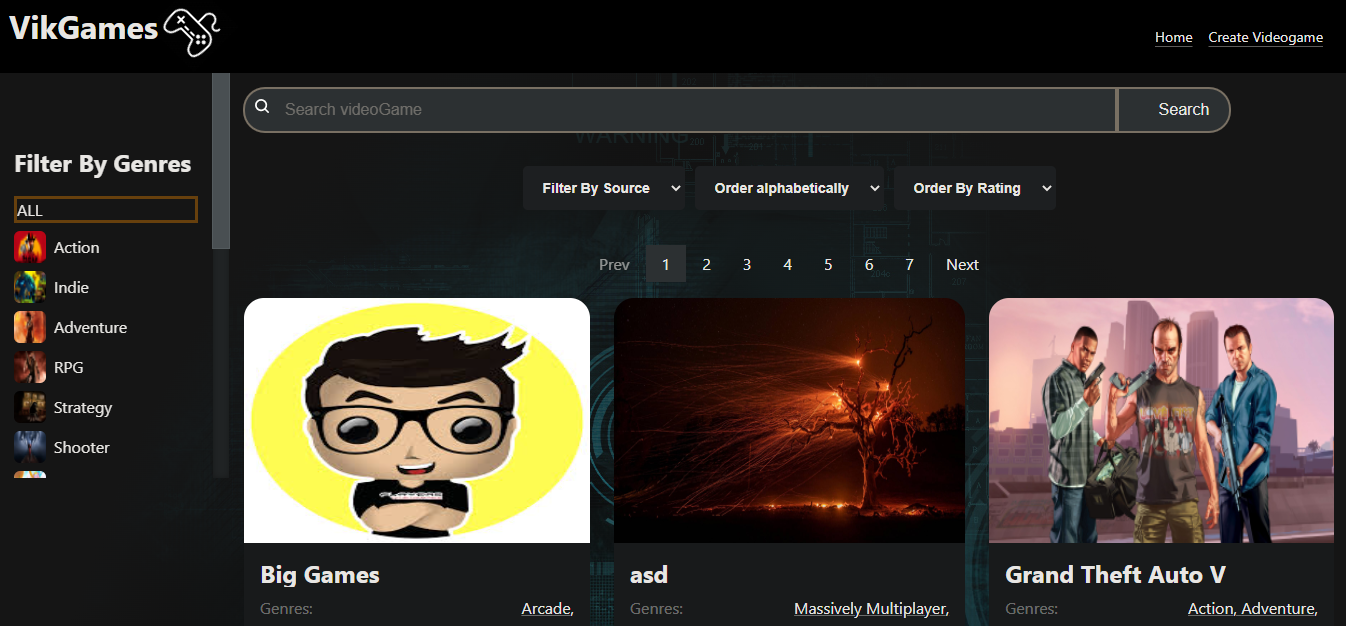Screen dimensions: 1346x626
Task: Select the Indie genre icon
Action: 29,287
